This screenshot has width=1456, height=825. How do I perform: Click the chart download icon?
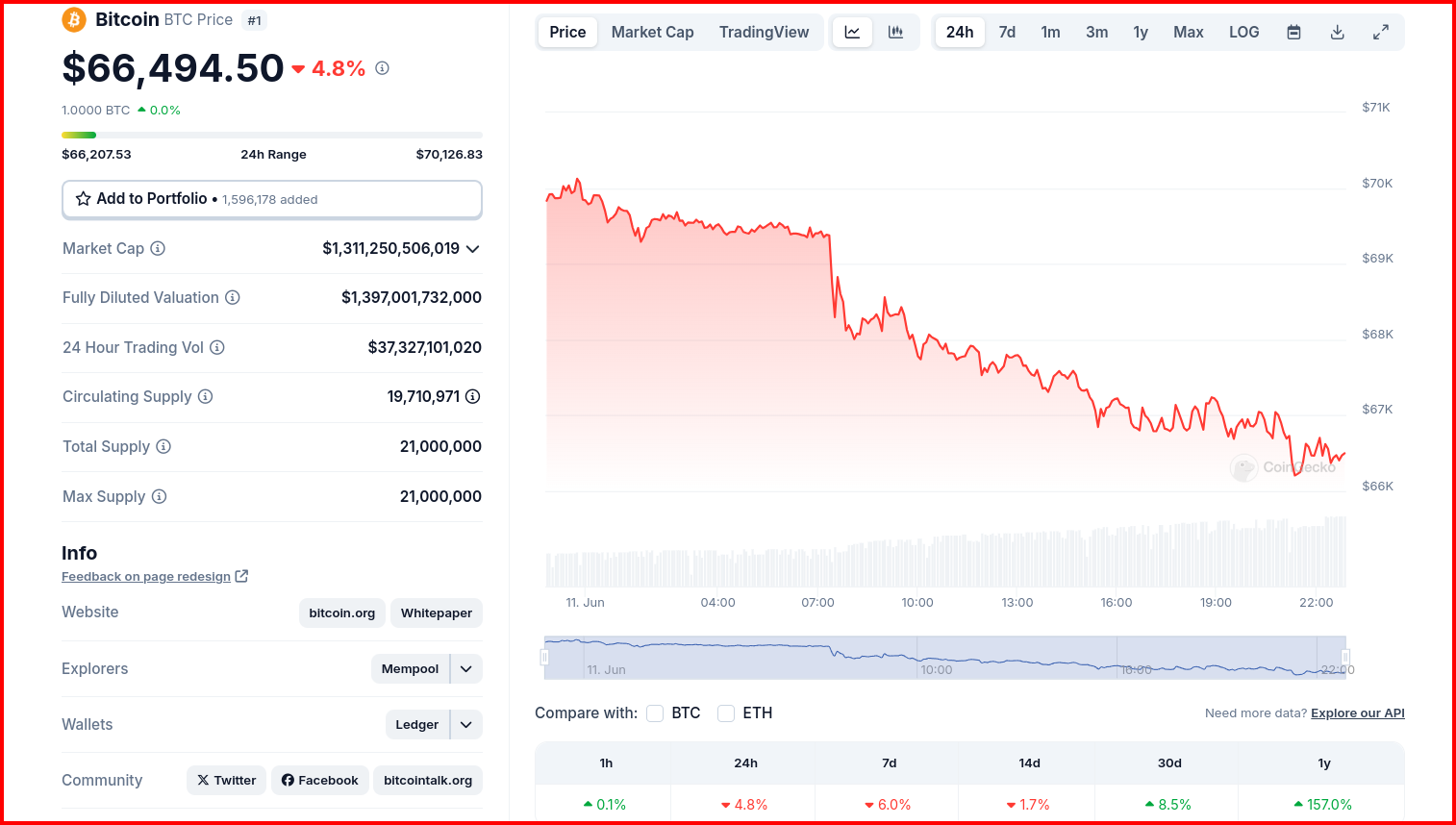[x=1337, y=32]
